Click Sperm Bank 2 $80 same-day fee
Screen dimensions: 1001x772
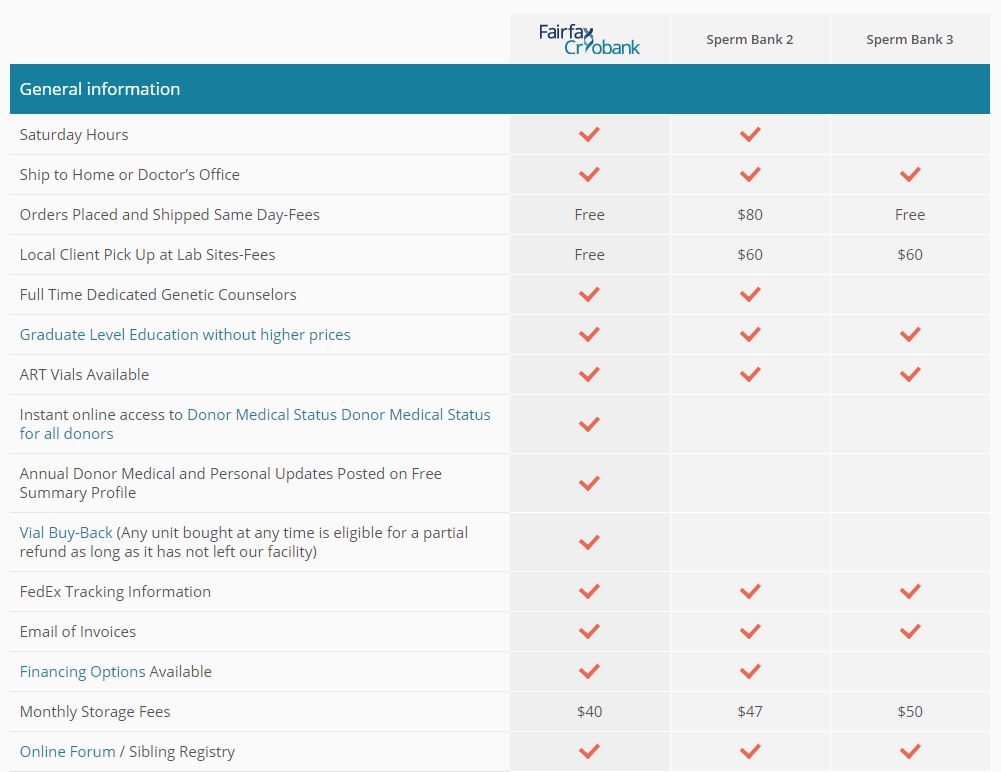coord(749,215)
